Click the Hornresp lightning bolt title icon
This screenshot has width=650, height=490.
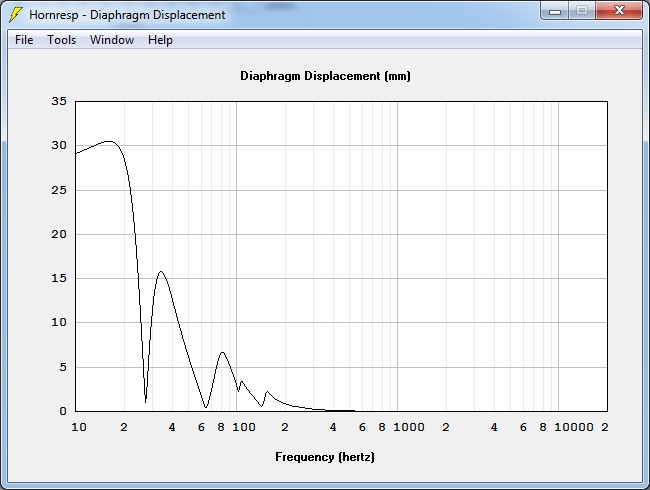15,15
